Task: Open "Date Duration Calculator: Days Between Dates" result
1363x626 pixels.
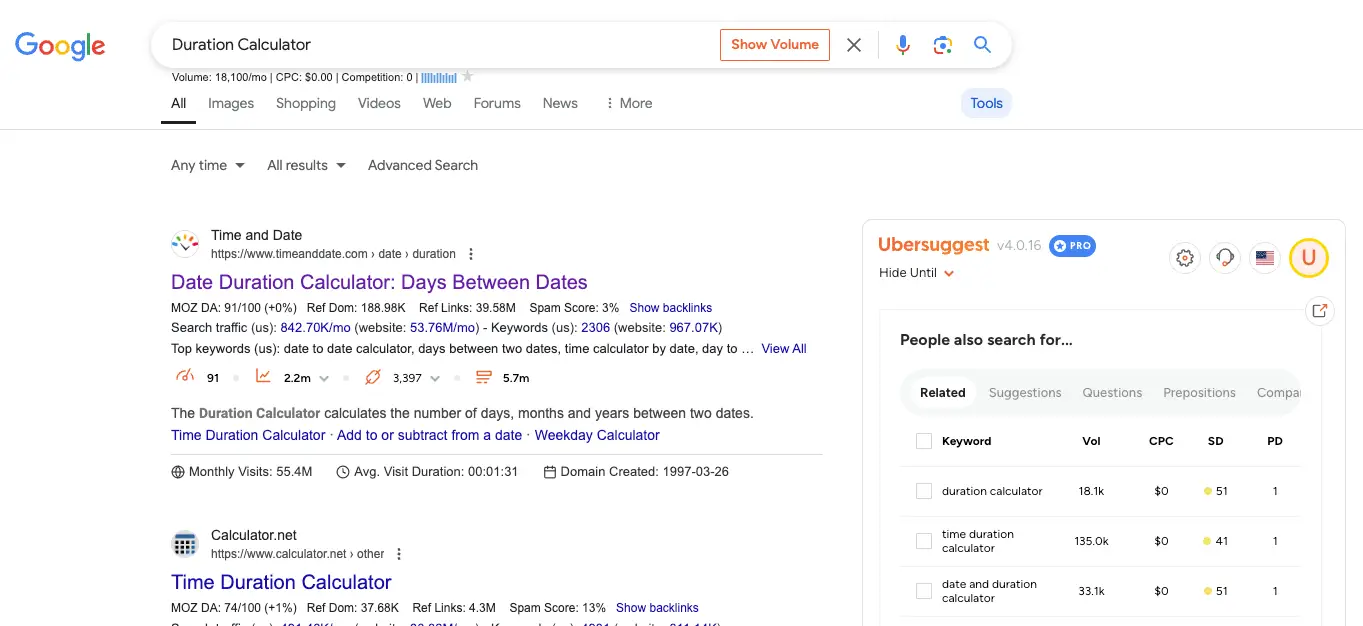Action: [x=379, y=282]
